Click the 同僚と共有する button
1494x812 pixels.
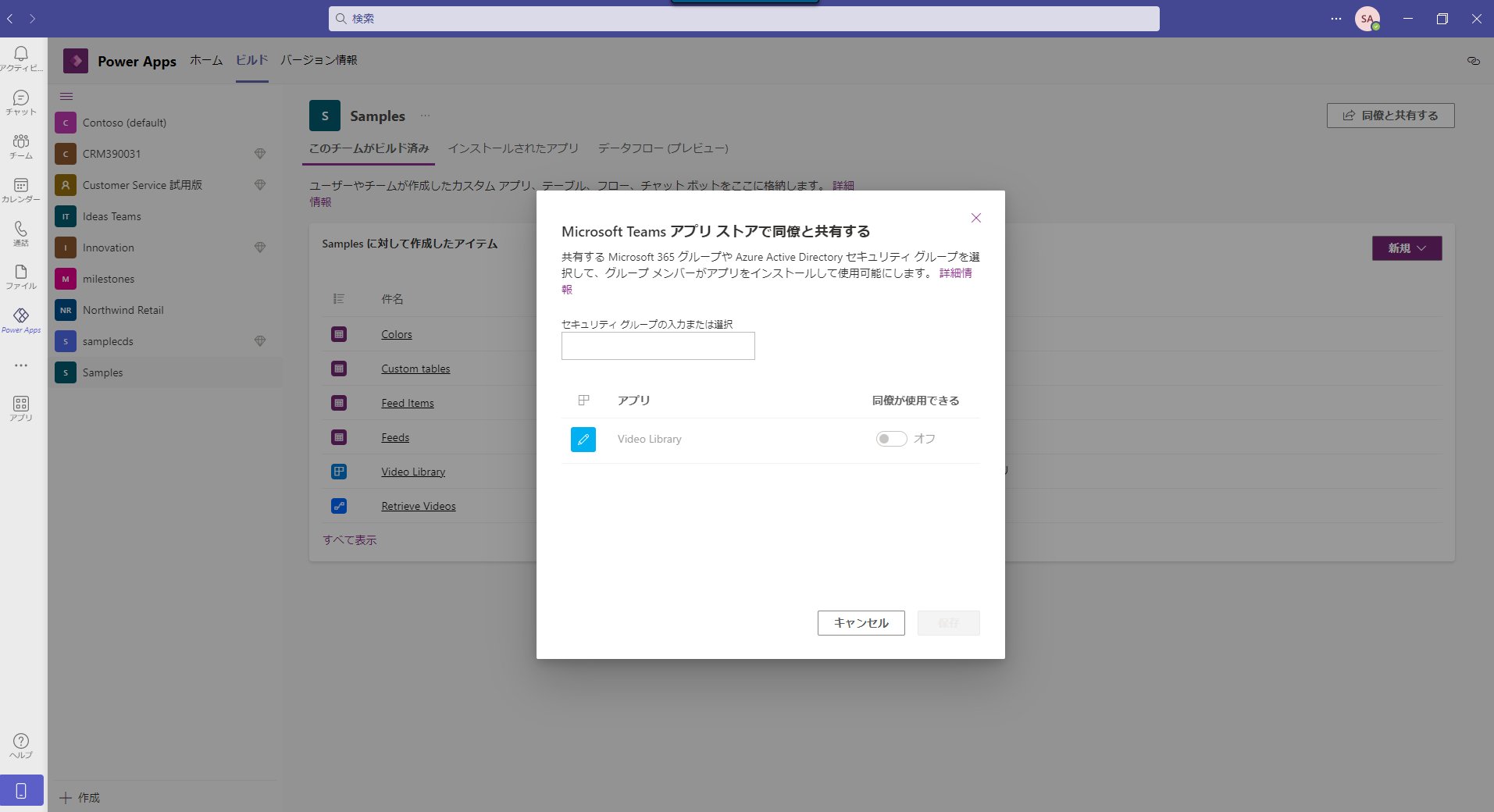[1390, 116]
